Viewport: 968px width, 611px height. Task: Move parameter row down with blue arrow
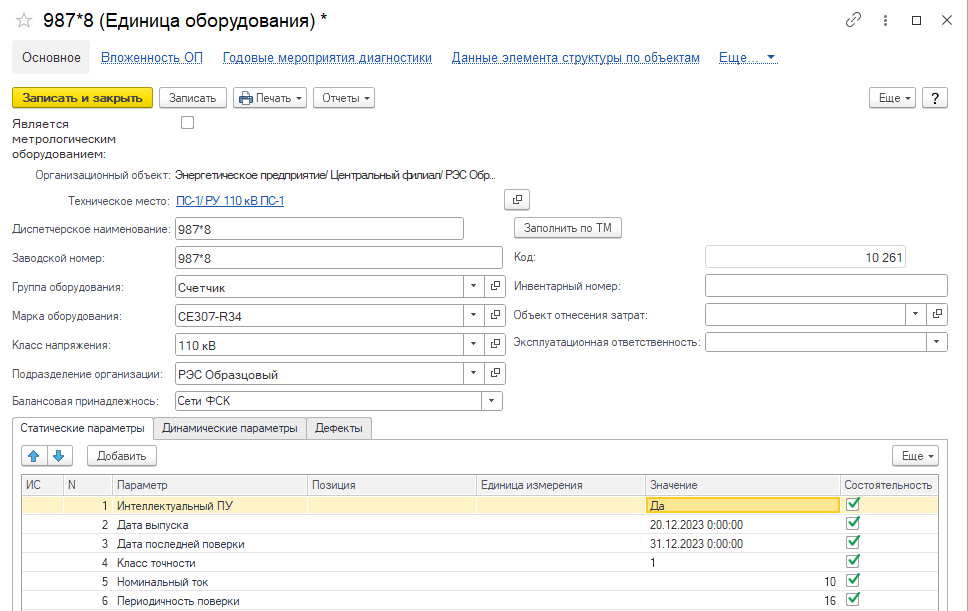coord(60,456)
